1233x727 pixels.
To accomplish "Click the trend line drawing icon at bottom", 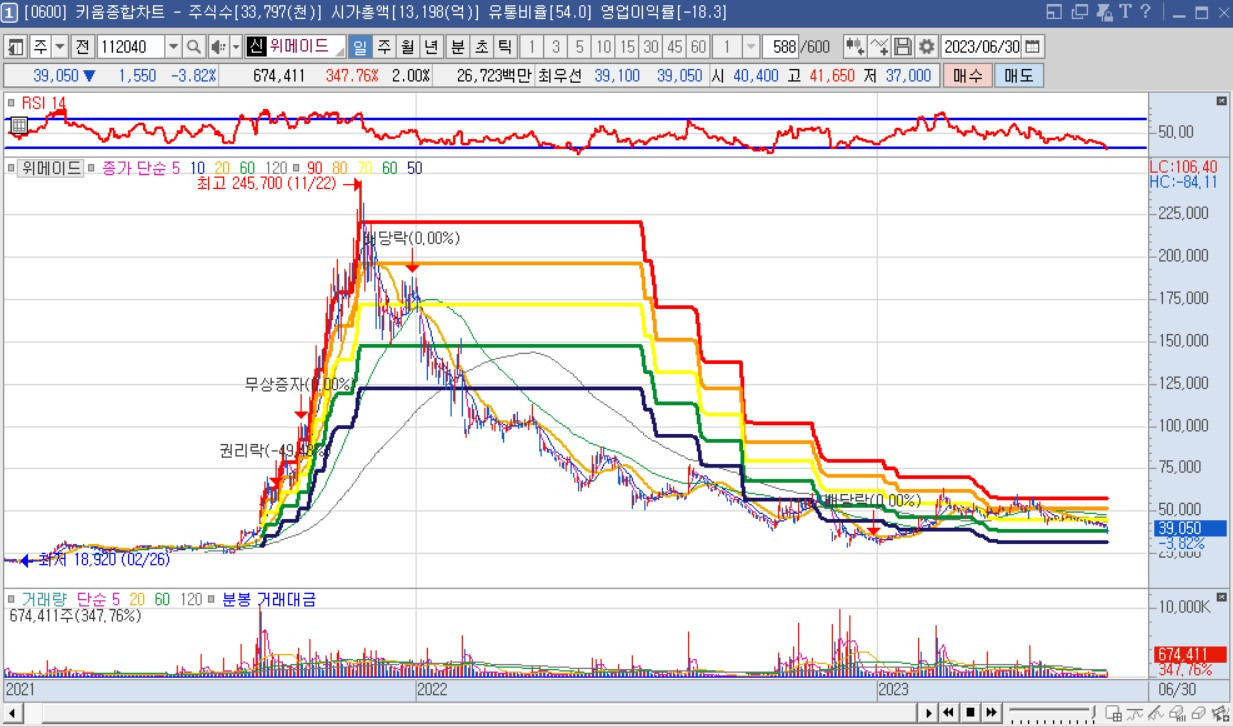I will click(x=1135, y=713).
